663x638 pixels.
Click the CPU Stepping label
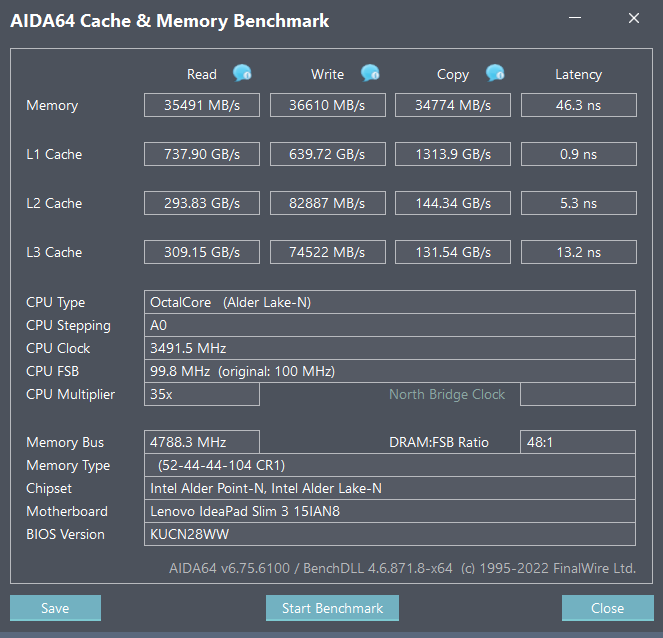(x=68, y=326)
